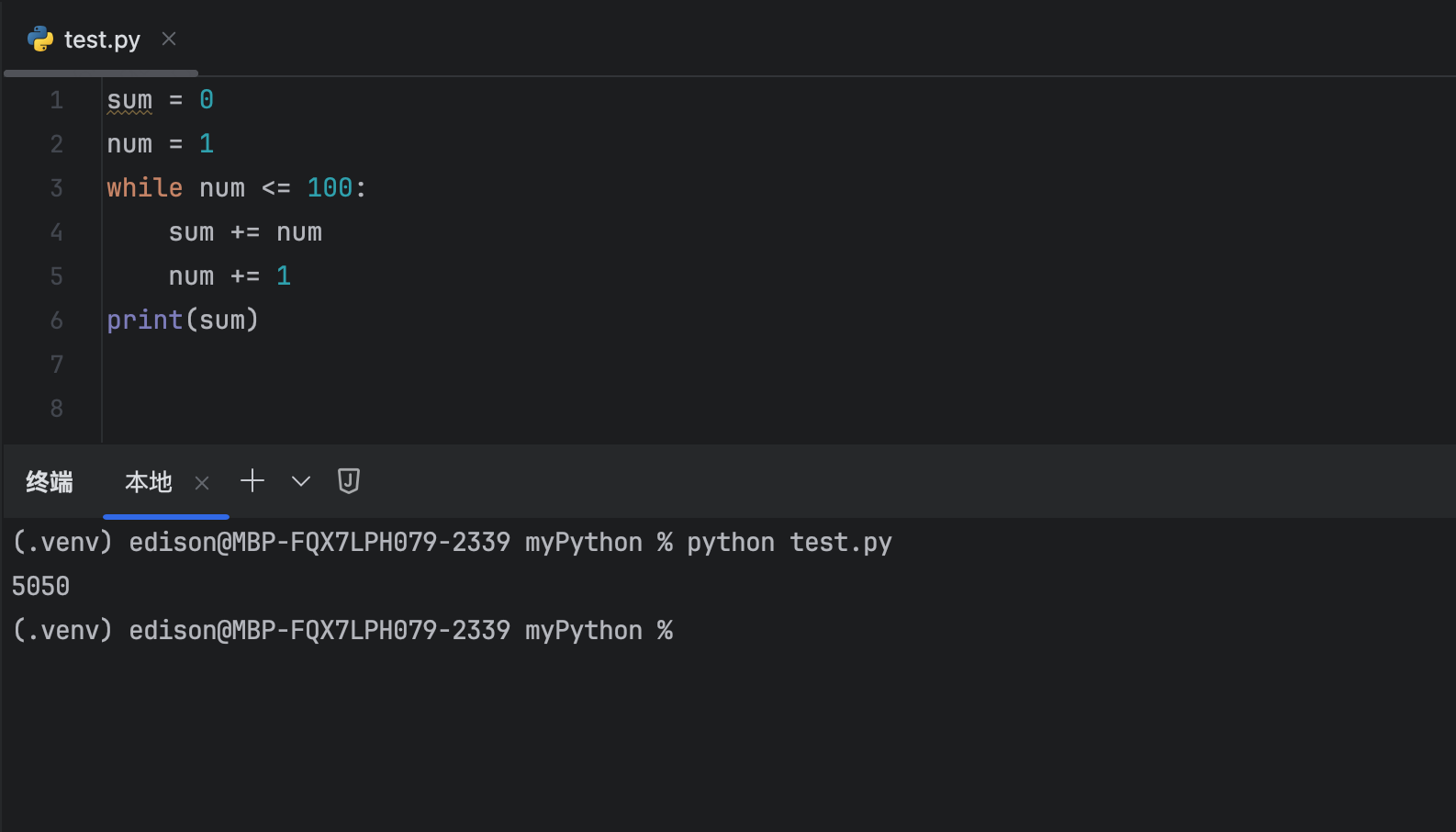Close the test.py editor tab
The image size is (1456, 832).
(169, 39)
